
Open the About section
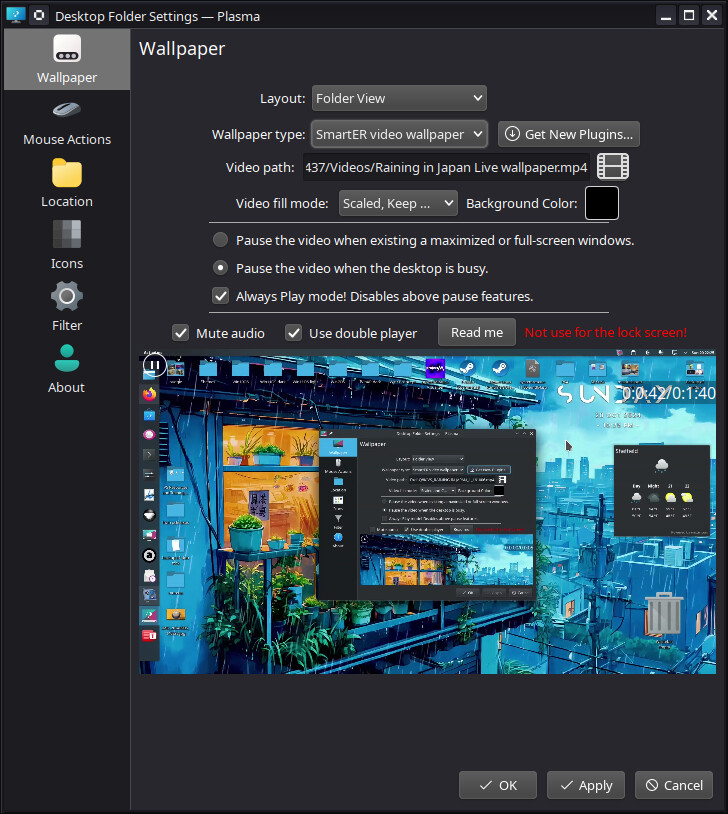(66, 370)
